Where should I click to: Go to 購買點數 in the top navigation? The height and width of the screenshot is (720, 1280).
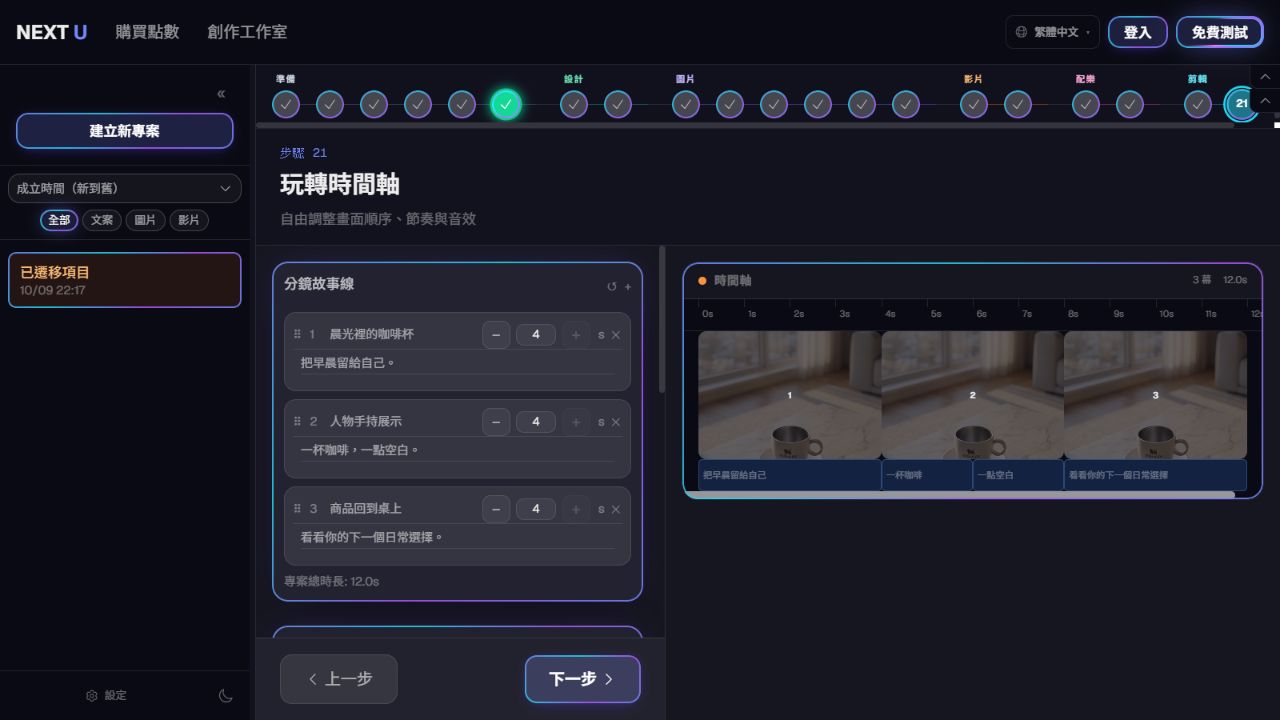click(x=147, y=32)
